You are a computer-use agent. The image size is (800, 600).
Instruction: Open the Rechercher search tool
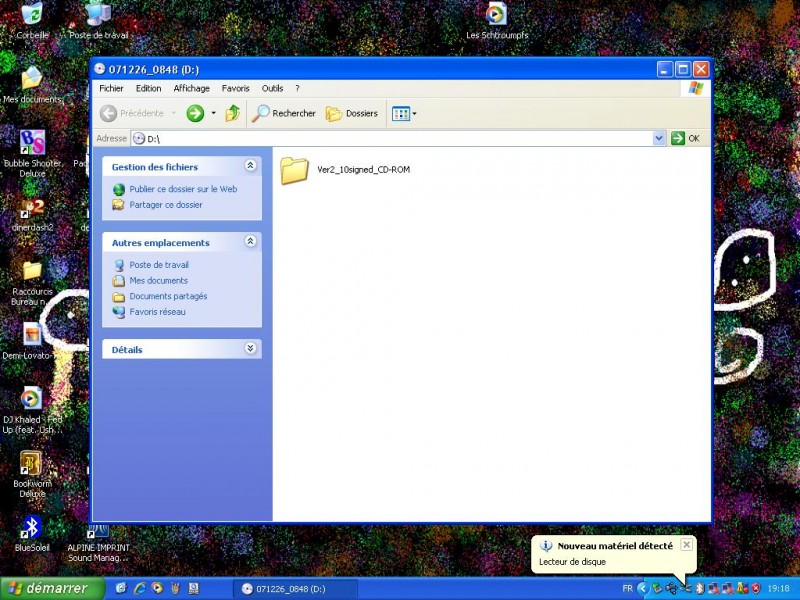click(x=284, y=114)
